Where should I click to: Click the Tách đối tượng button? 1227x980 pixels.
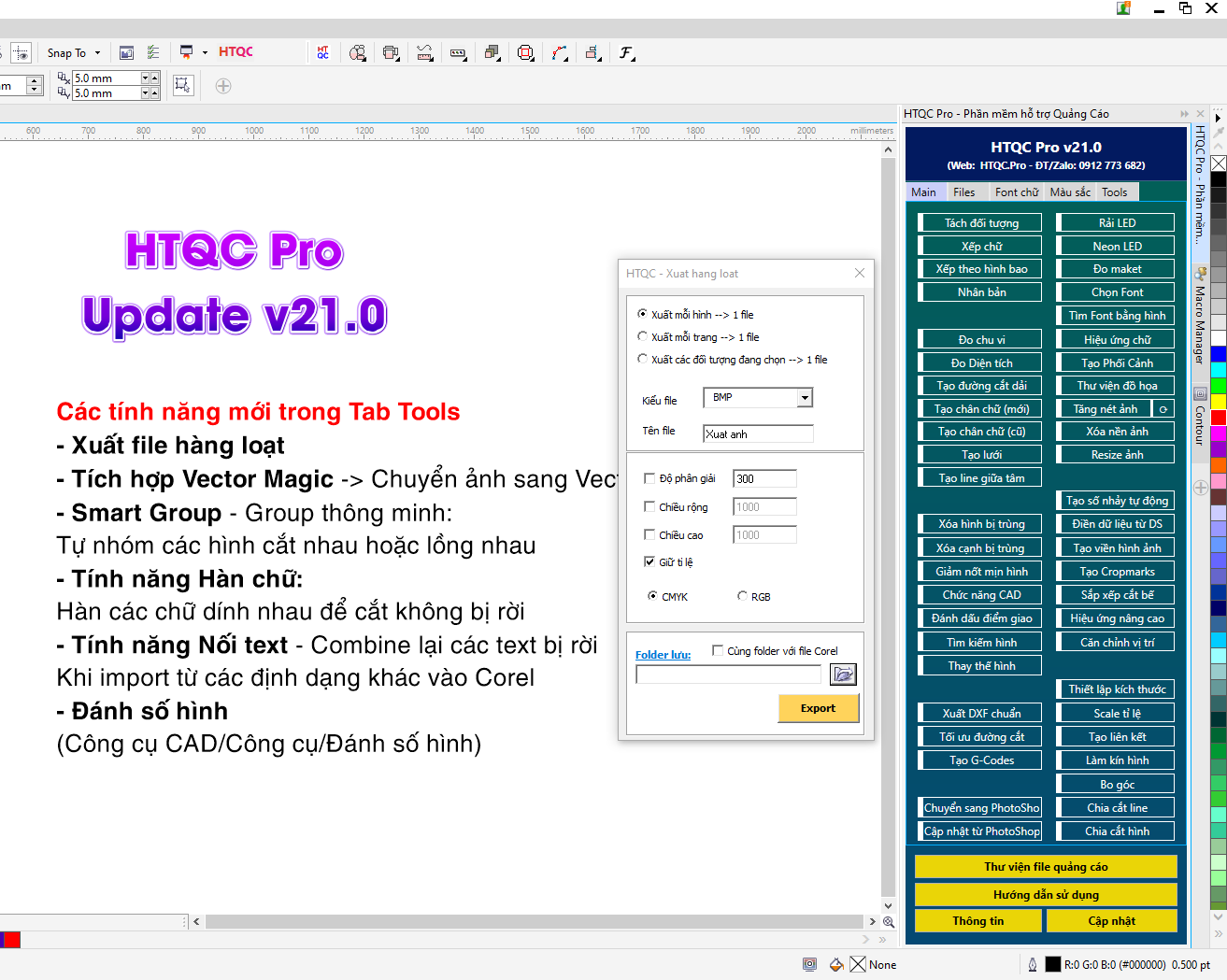click(x=981, y=222)
